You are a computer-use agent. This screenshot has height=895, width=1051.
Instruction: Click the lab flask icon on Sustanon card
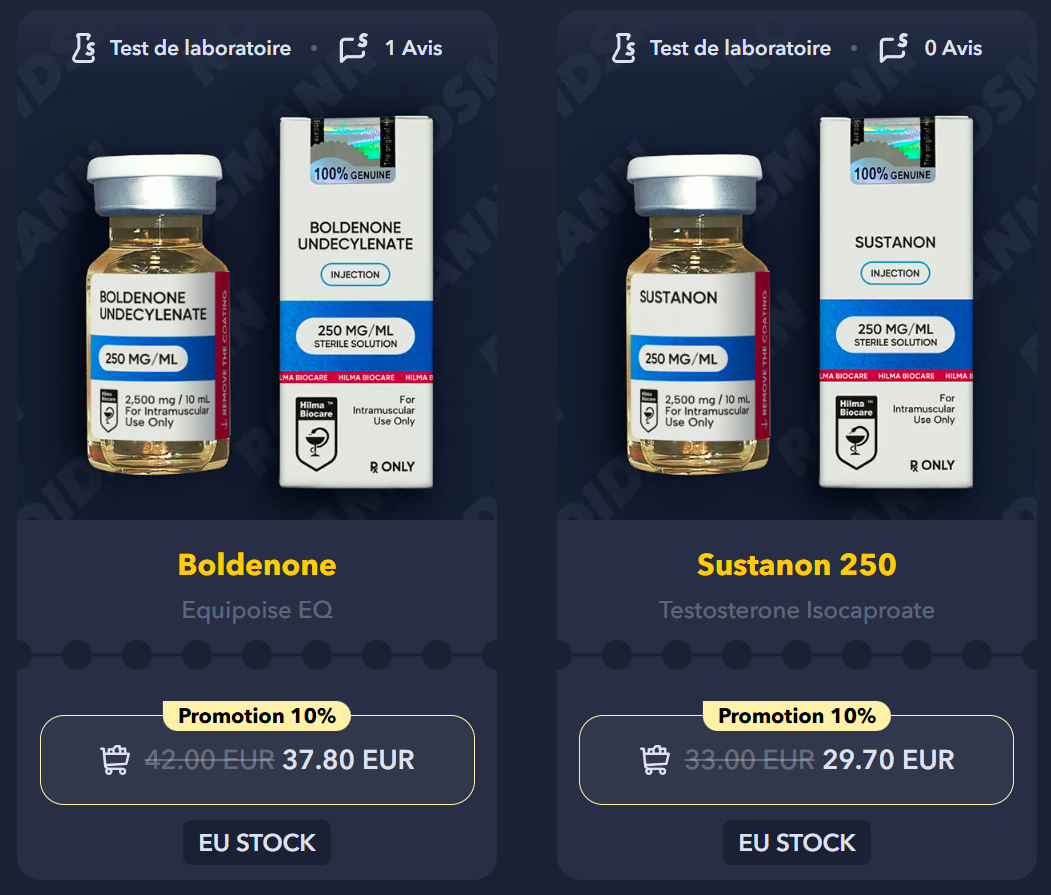[x=623, y=48]
